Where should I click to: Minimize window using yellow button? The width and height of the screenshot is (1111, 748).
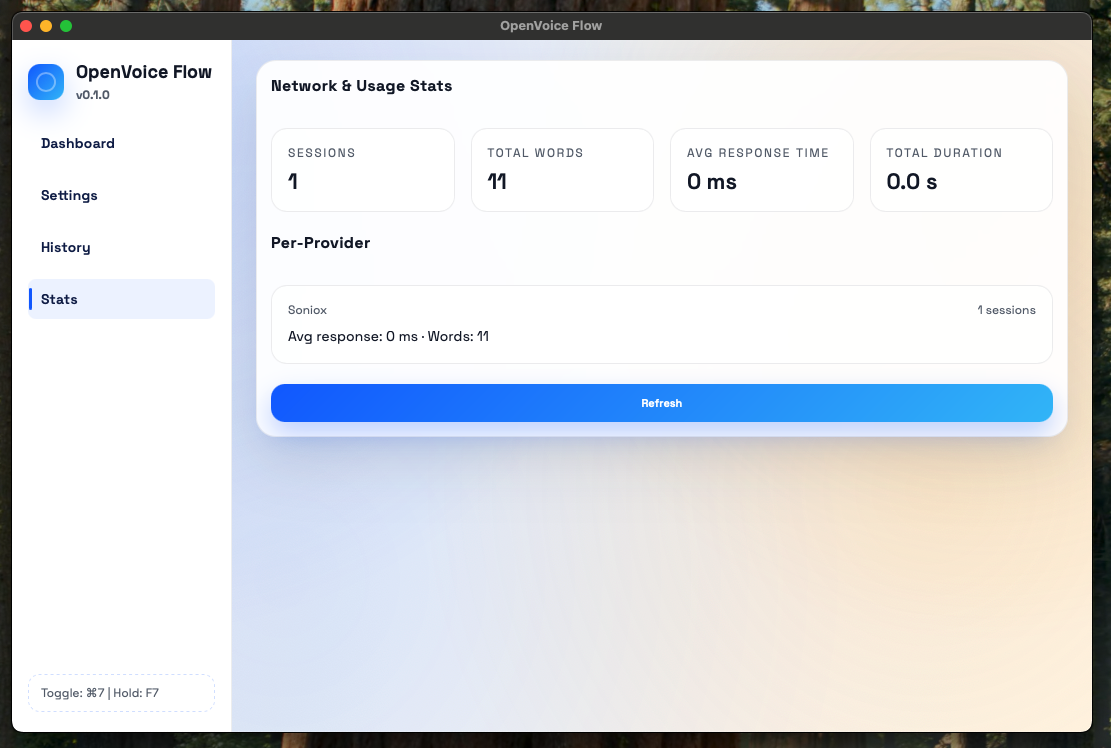[x=46, y=26]
